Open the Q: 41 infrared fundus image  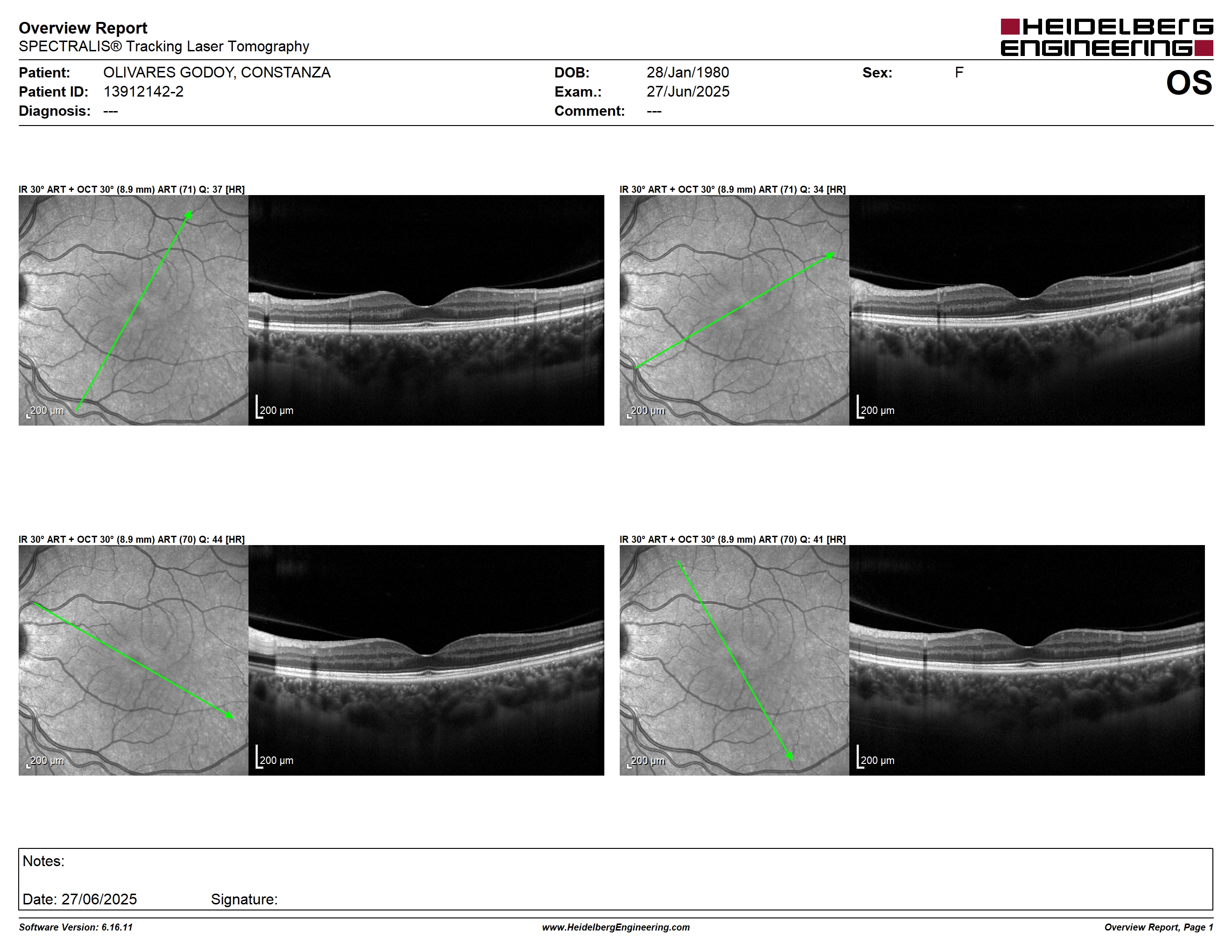click(735, 660)
